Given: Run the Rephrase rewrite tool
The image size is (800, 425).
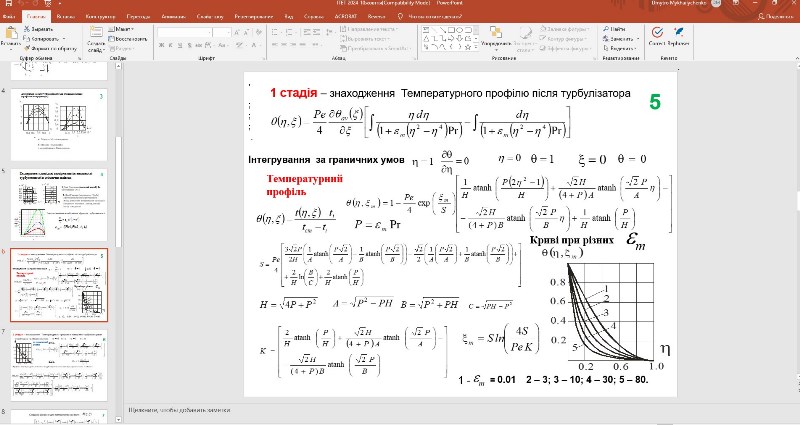Looking at the screenshot, I should pyautogui.click(x=679, y=37).
